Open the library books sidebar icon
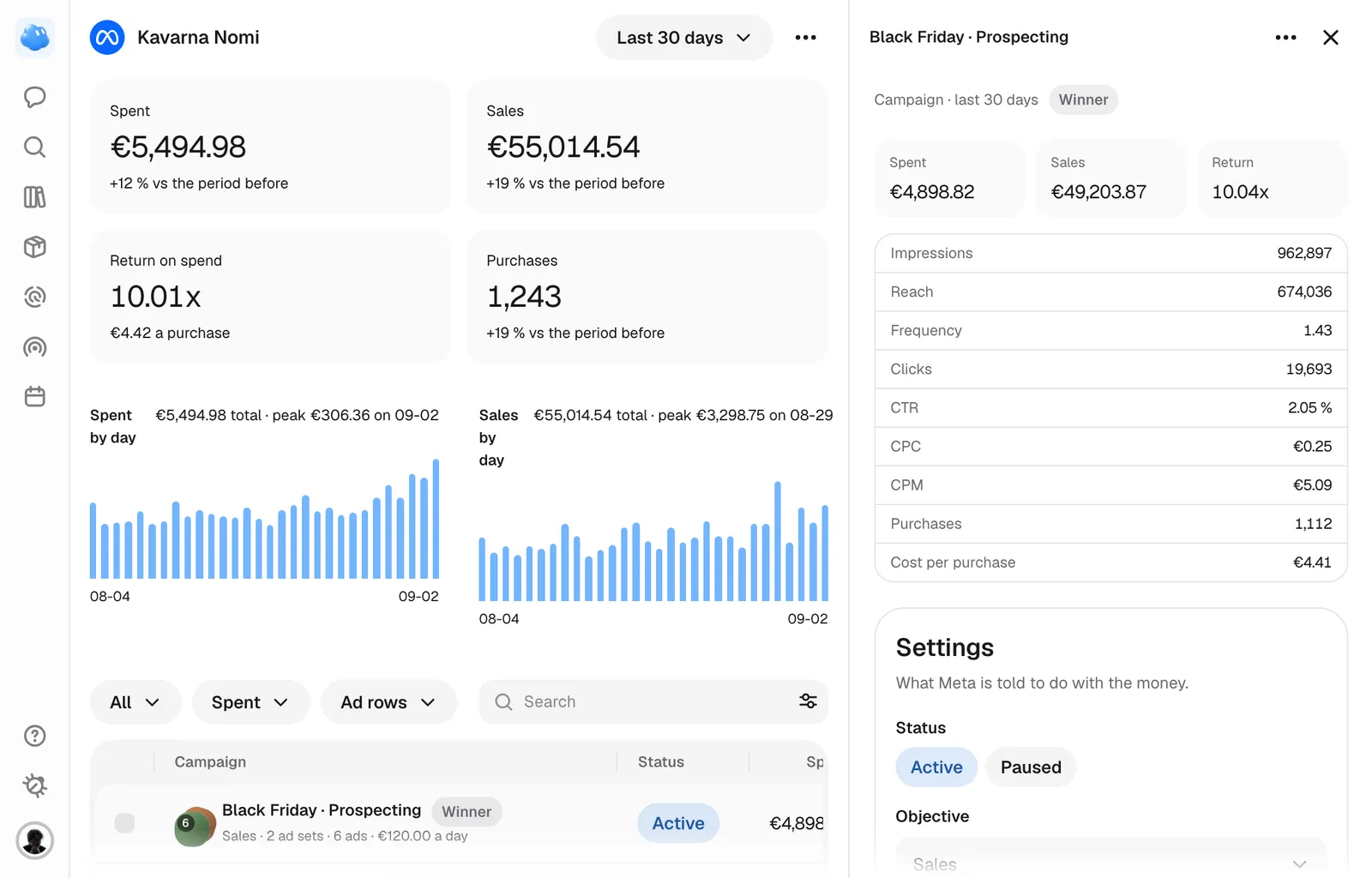 point(35,197)
